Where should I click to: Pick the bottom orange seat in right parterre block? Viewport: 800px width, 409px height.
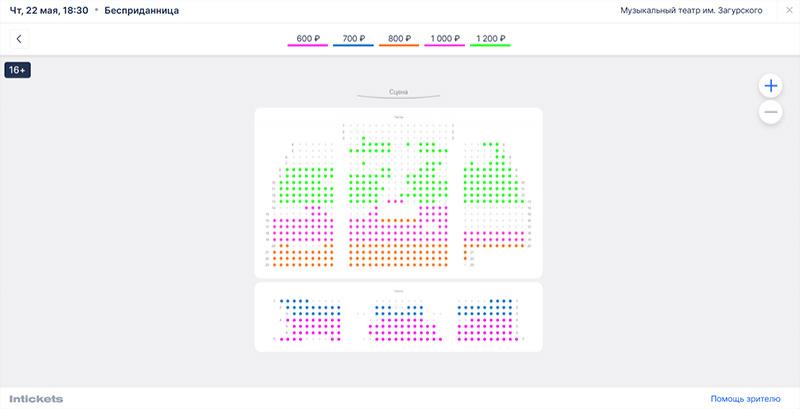[465, 259]
